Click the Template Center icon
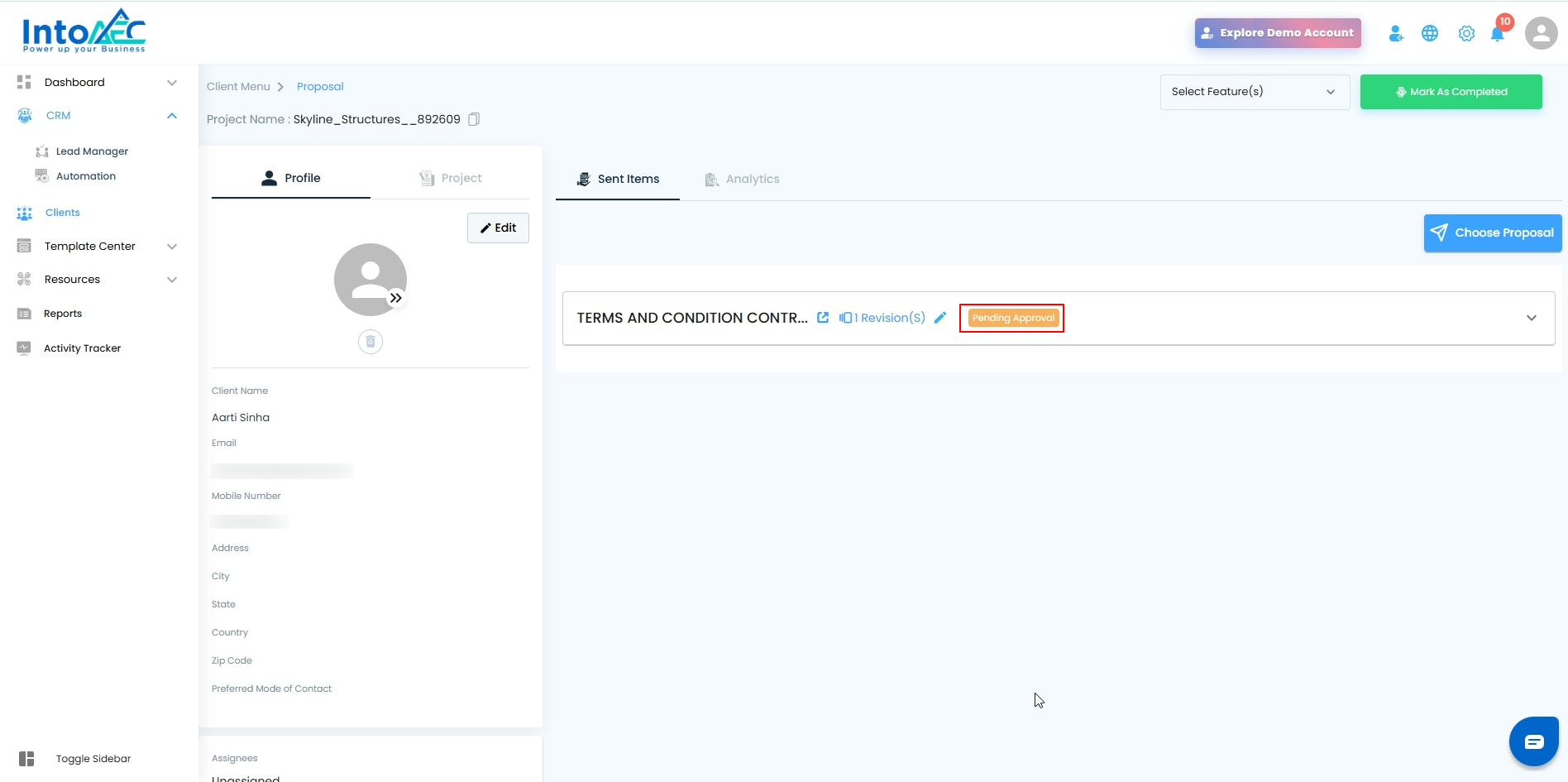1568x782 pixels. click(24, 246)
